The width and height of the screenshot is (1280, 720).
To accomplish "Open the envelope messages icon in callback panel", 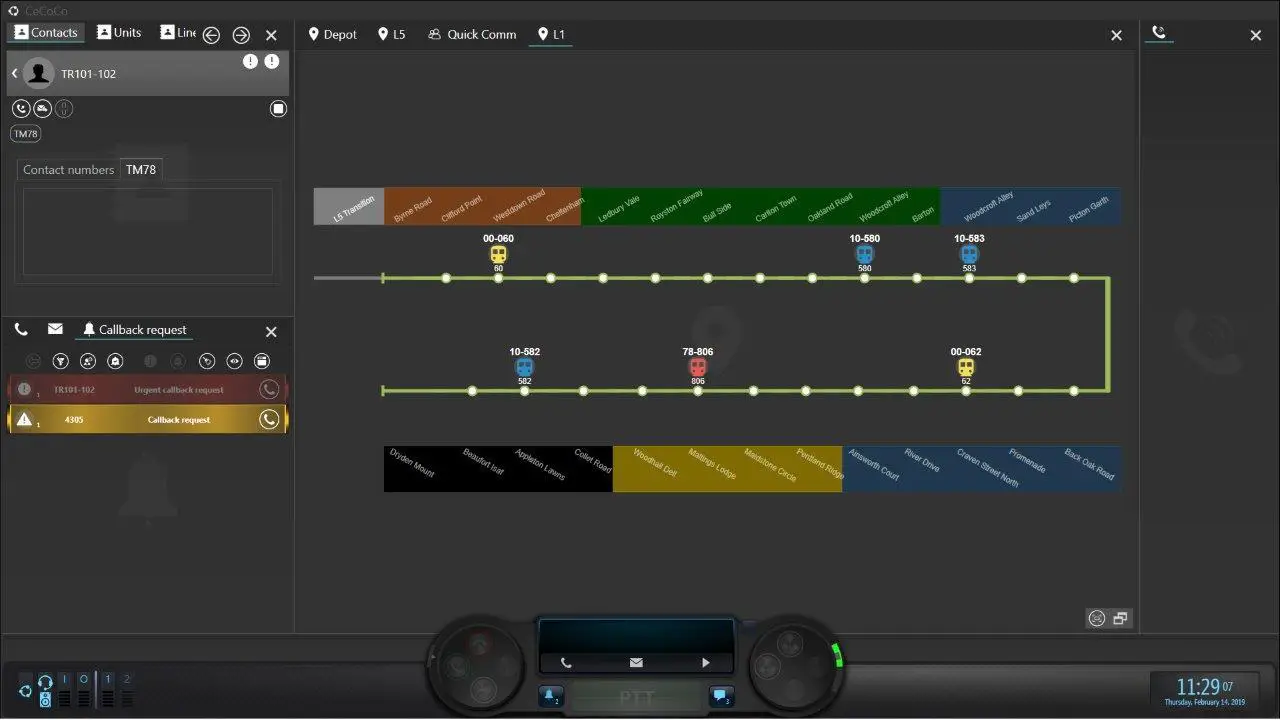I will (55, 329).
